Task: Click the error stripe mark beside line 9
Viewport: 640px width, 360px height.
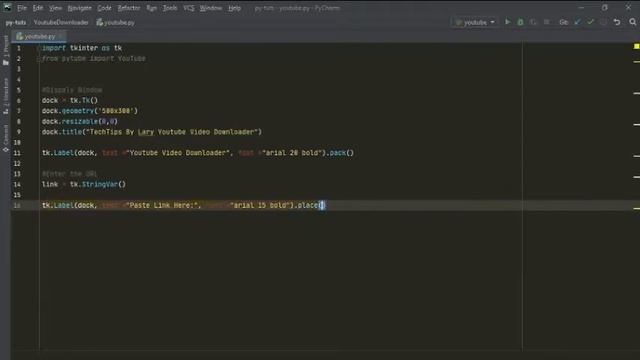Action: (x=636, y=124)
